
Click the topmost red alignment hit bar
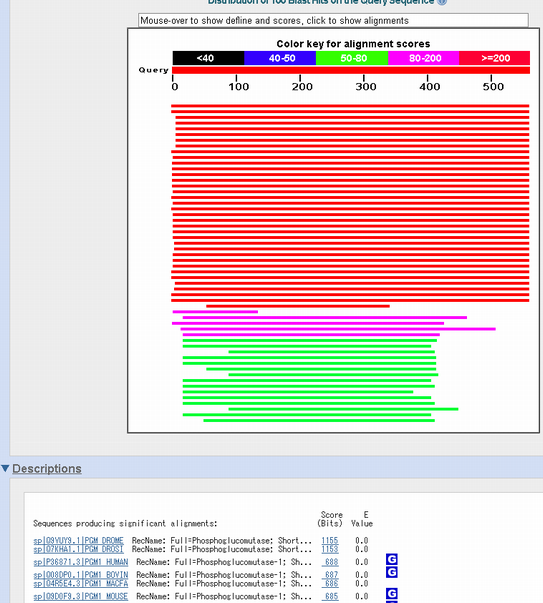pyautogui.click(x=350, y=106)
